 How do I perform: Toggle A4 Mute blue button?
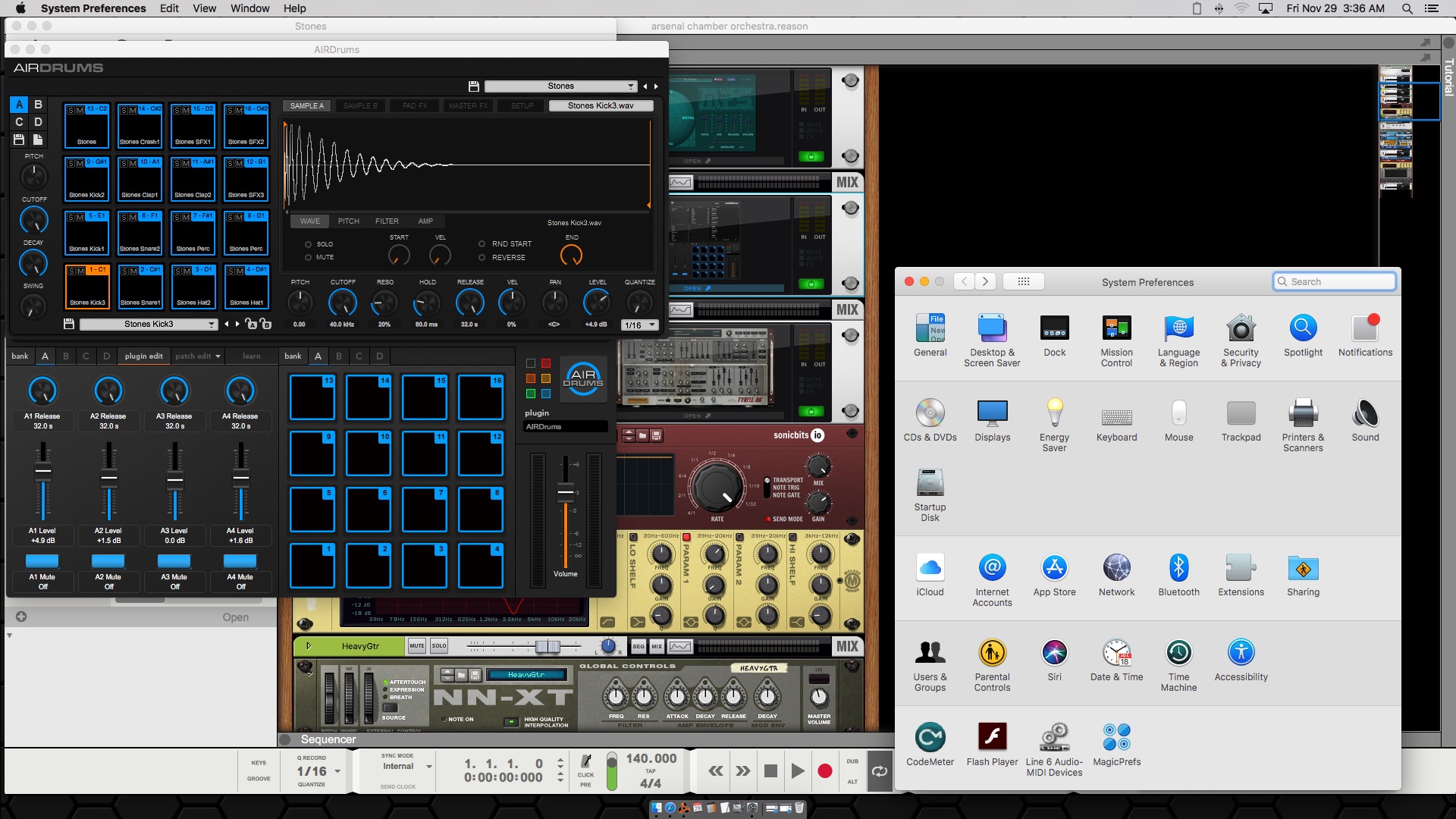click(x=240, y=561)
